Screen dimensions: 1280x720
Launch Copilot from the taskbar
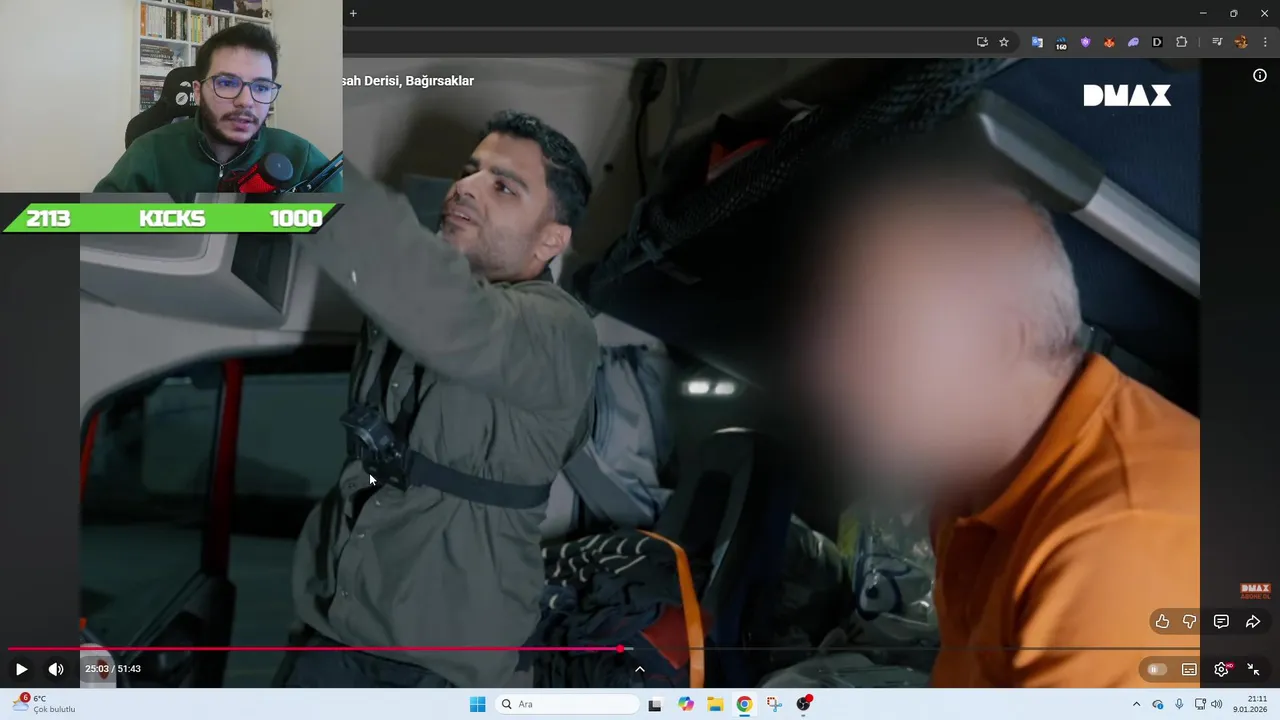click(685, 704)
